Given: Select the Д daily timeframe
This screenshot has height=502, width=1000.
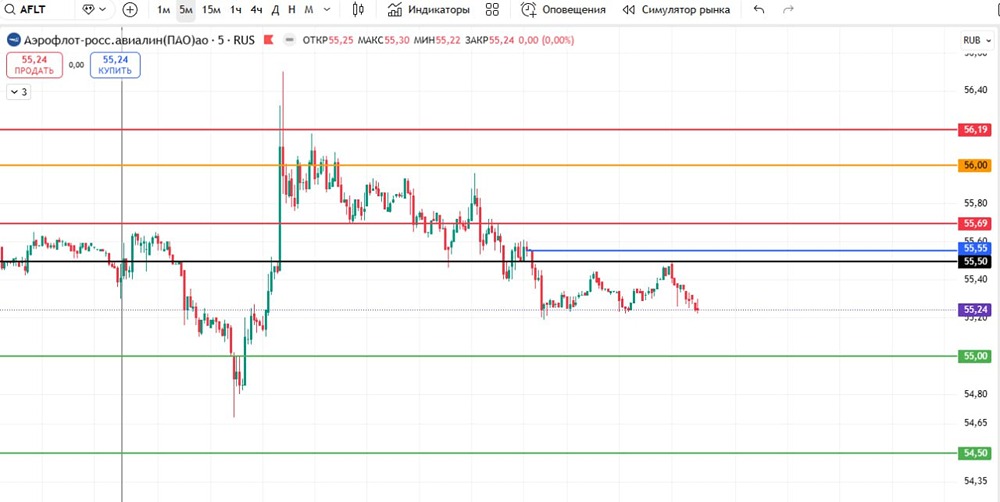Looking at the screenshot, I should point(276,10).
